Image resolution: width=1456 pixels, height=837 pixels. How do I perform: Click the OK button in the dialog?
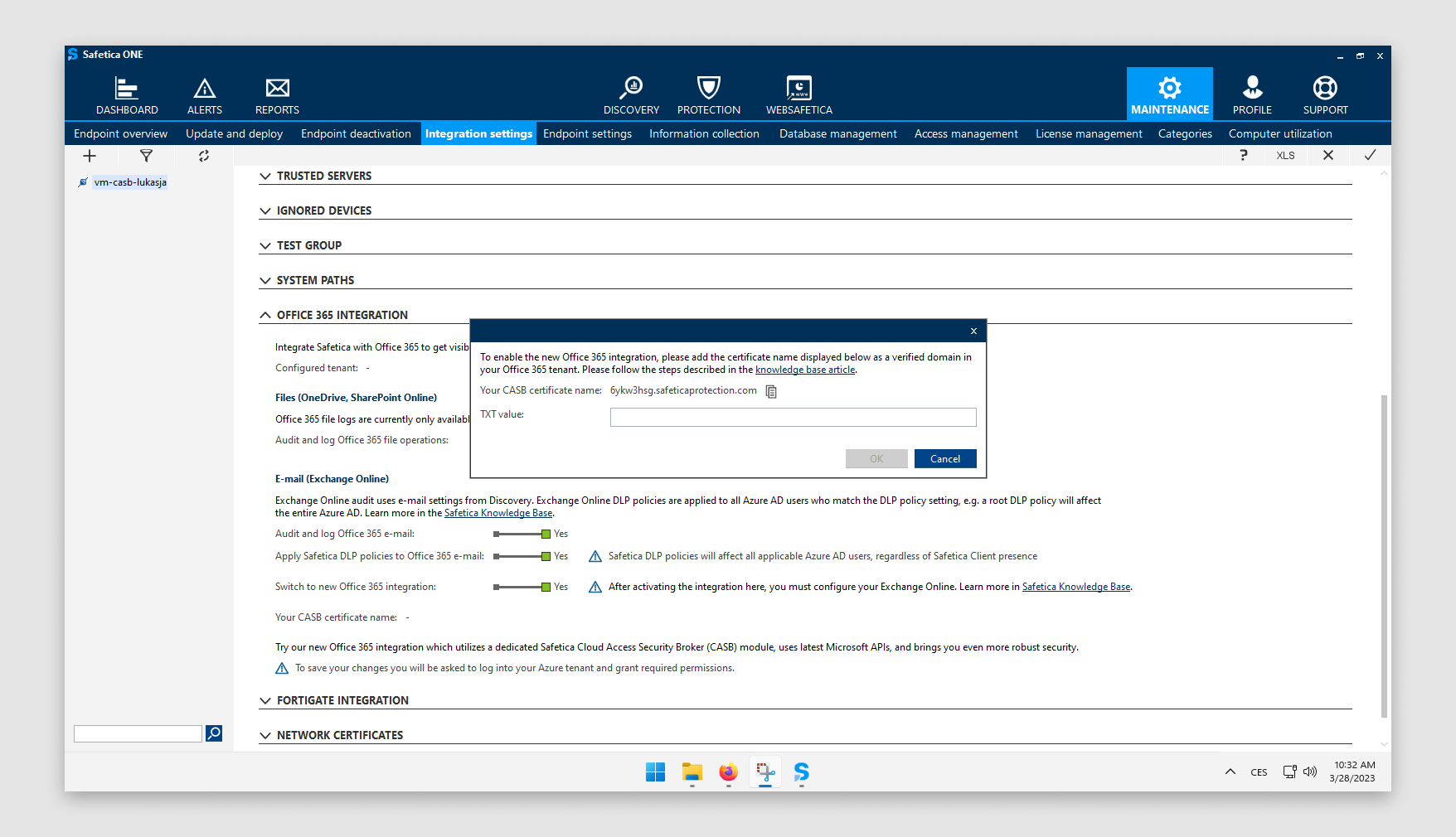(x=876, y=459)
